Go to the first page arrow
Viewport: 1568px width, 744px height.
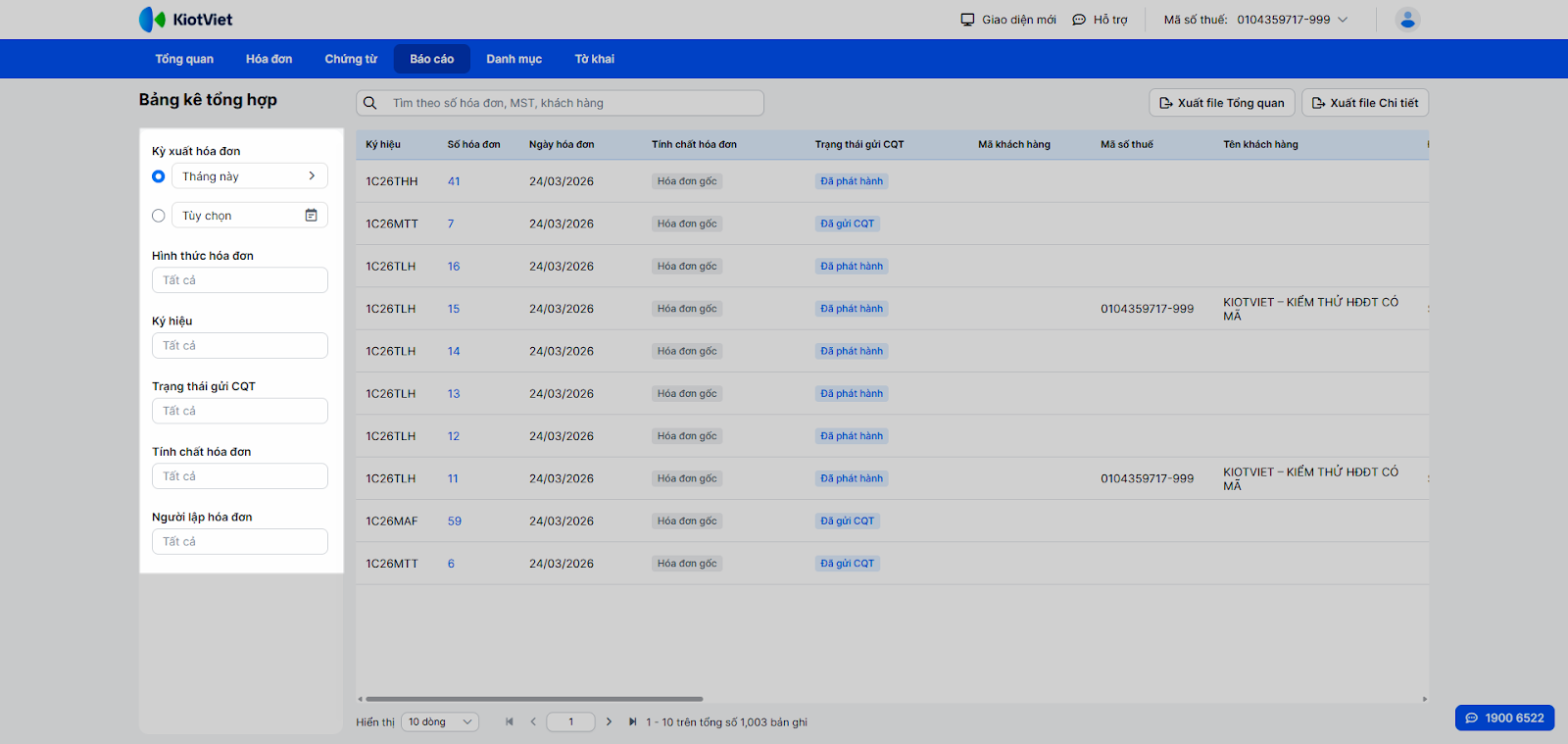click(510, 722)
